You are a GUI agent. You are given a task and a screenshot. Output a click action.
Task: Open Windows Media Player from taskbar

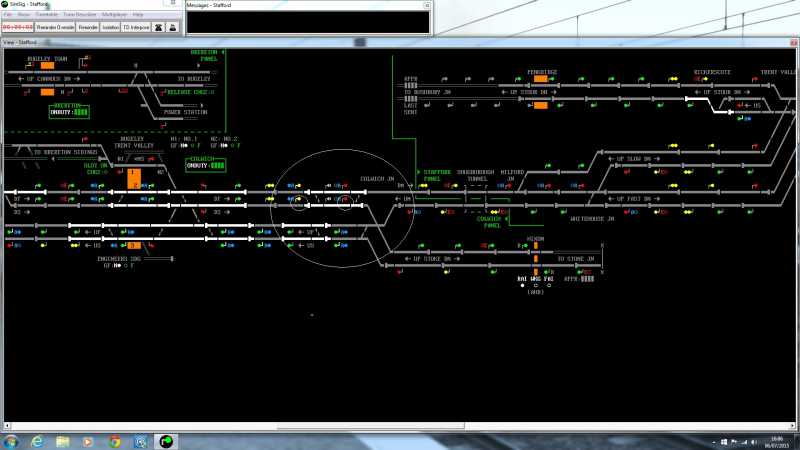[88, 442]
